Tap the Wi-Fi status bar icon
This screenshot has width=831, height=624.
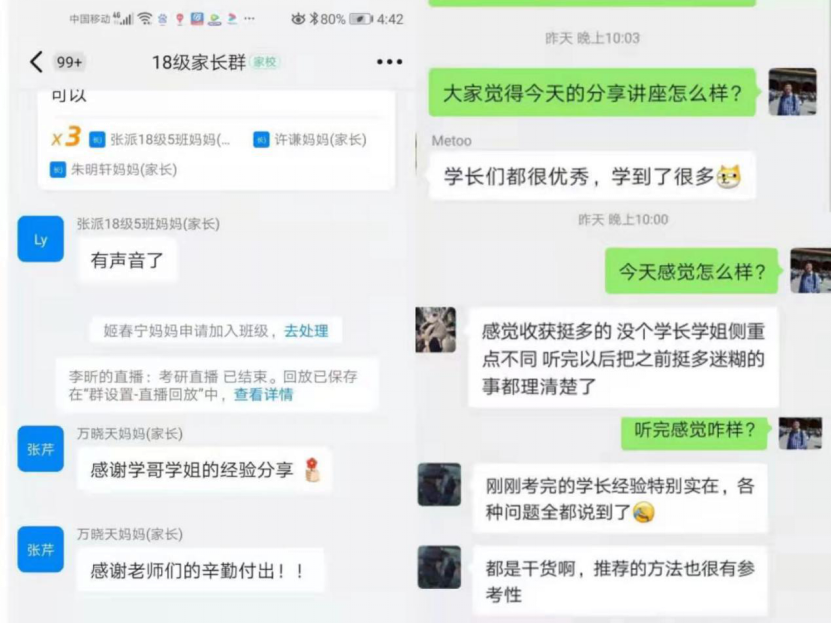(144, 19)
